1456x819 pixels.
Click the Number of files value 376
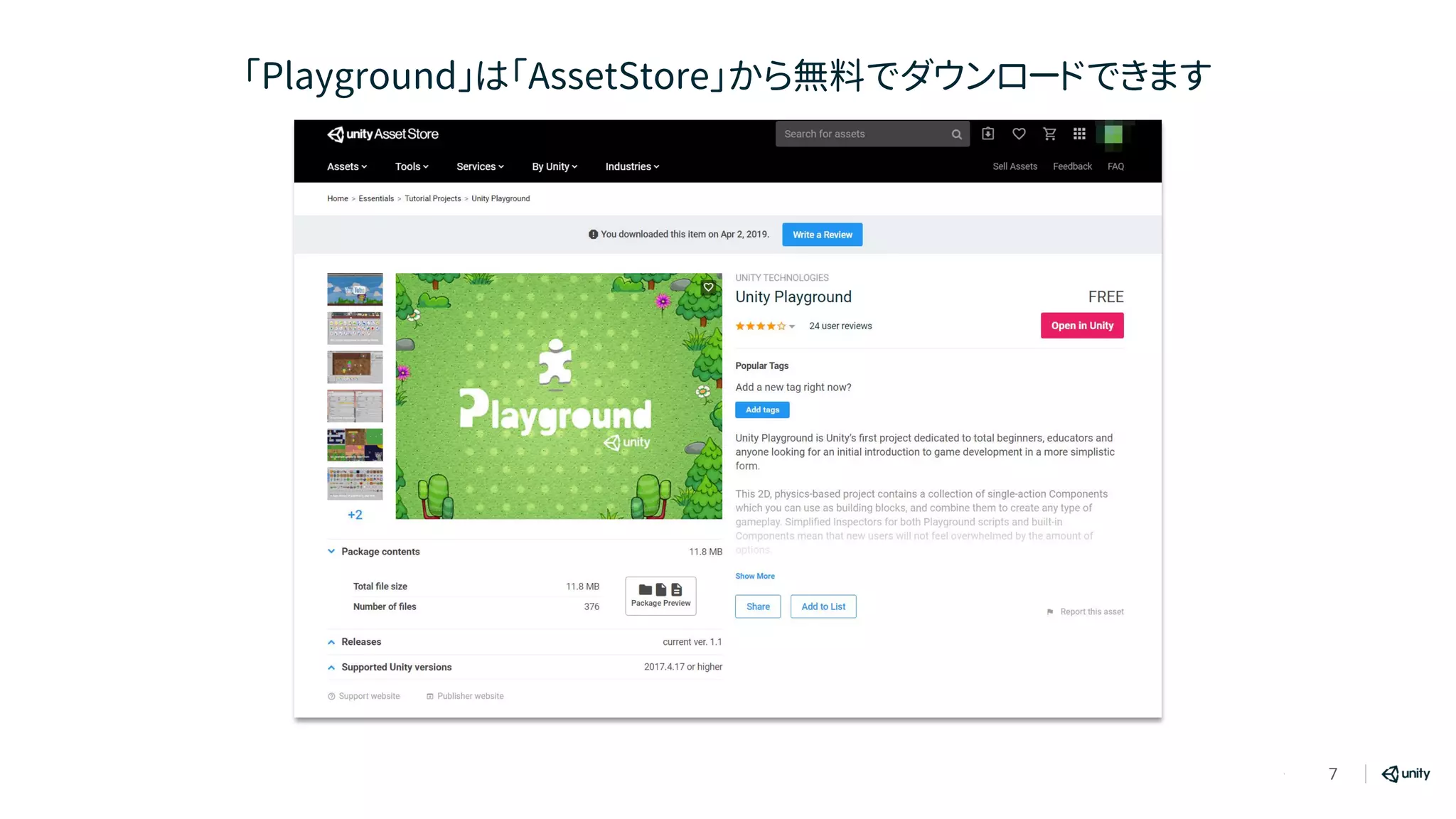[x=591, y=607]
